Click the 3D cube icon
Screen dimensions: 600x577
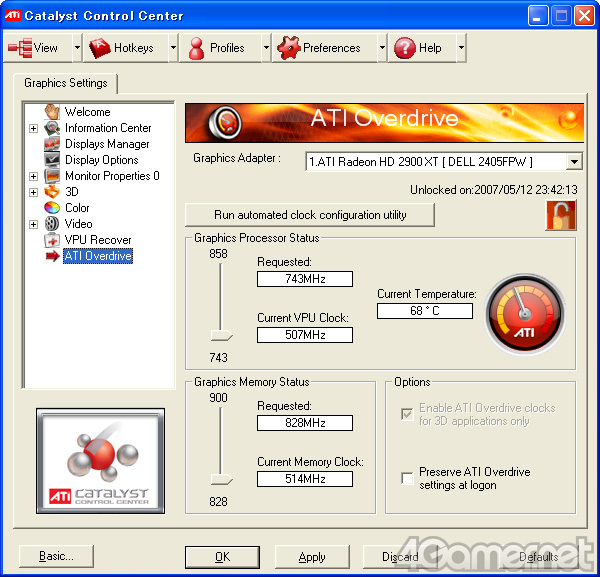52,191
